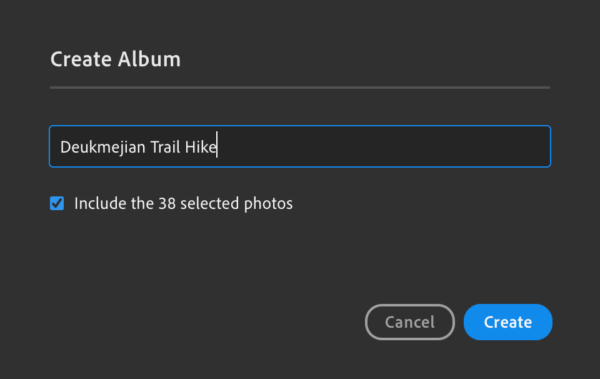600x379 pixels.
Task: Focus the album name text field
Action: pyautogui.click(x=300, y=146)
